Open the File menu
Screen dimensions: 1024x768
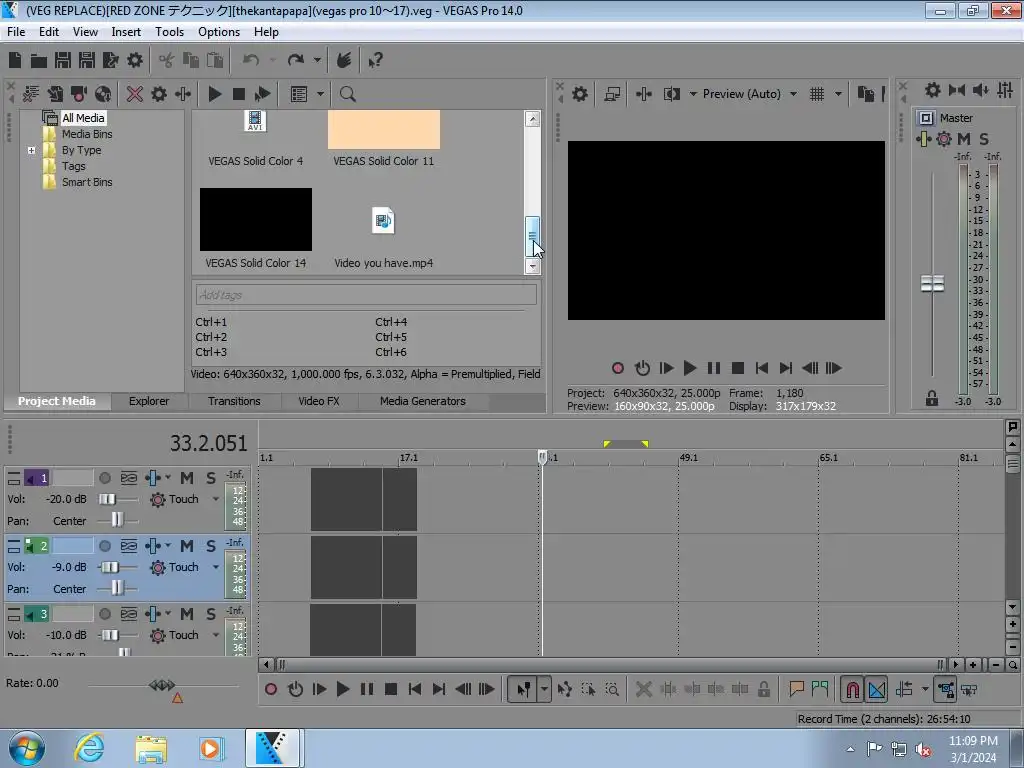[16, 32]
